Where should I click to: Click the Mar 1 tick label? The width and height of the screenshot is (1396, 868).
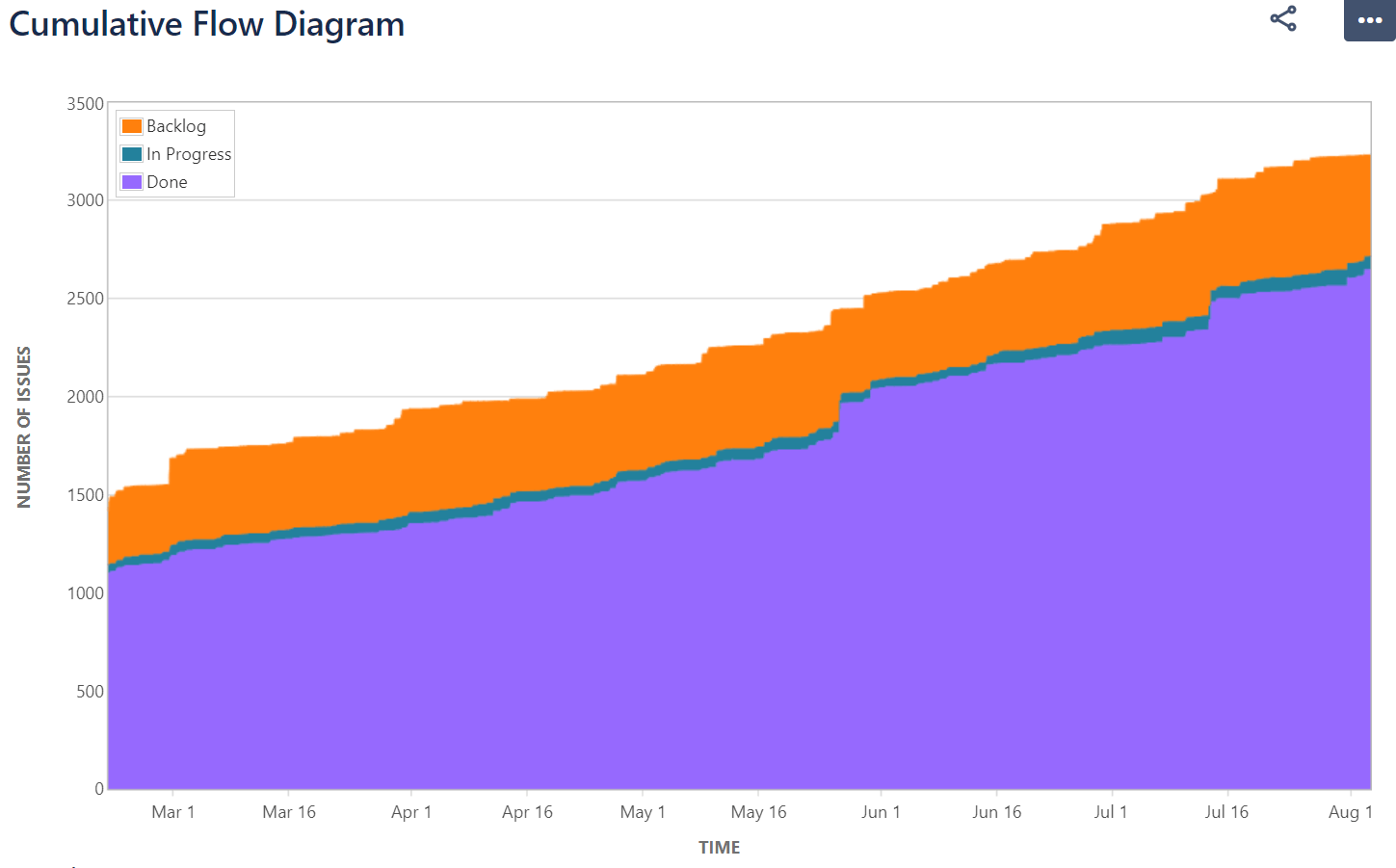point(173,812)
